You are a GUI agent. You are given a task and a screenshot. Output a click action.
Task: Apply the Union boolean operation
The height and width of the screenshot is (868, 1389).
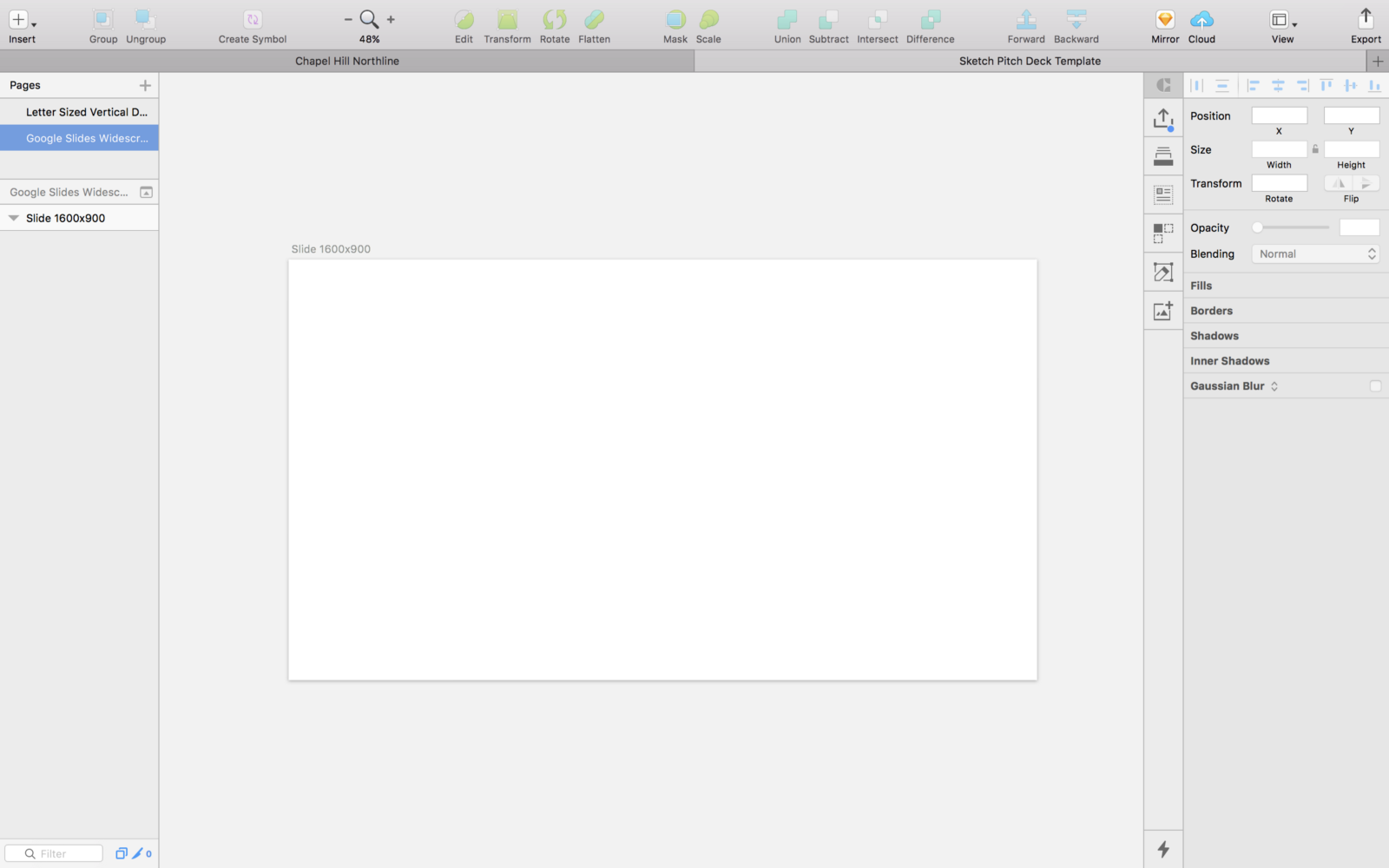[787, 17]
